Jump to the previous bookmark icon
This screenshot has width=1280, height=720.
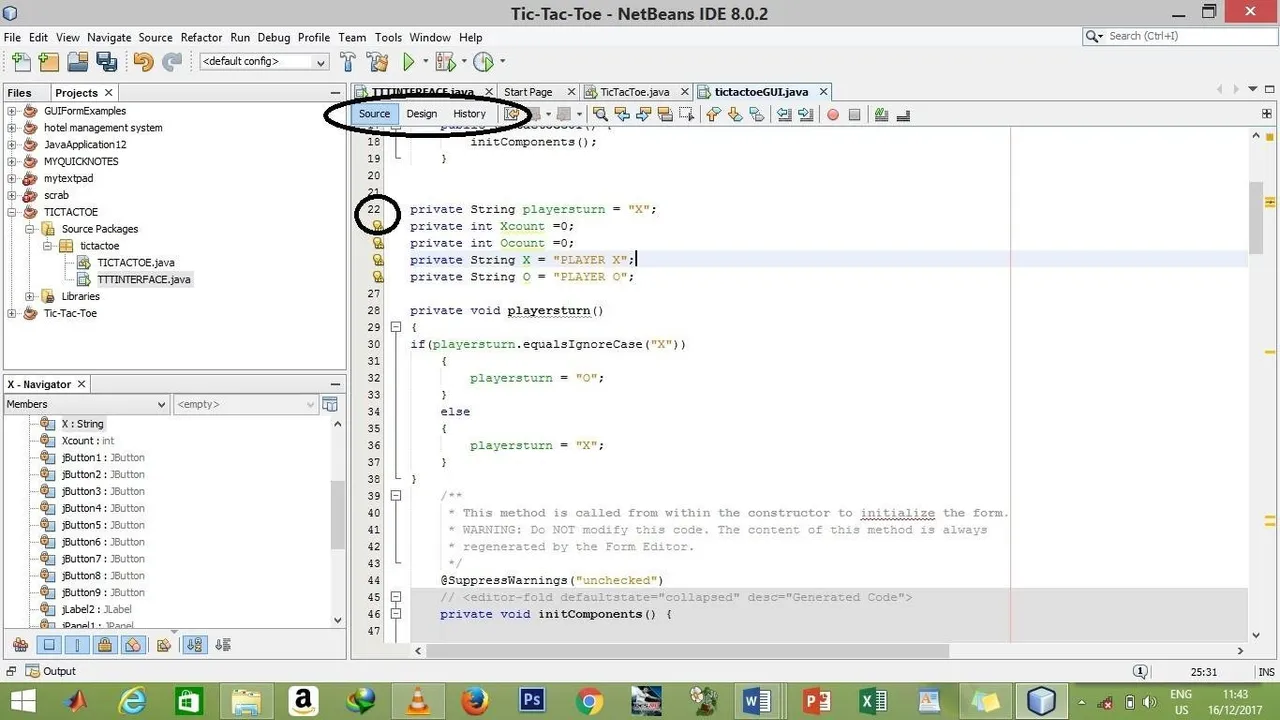(x=713, y=114)
